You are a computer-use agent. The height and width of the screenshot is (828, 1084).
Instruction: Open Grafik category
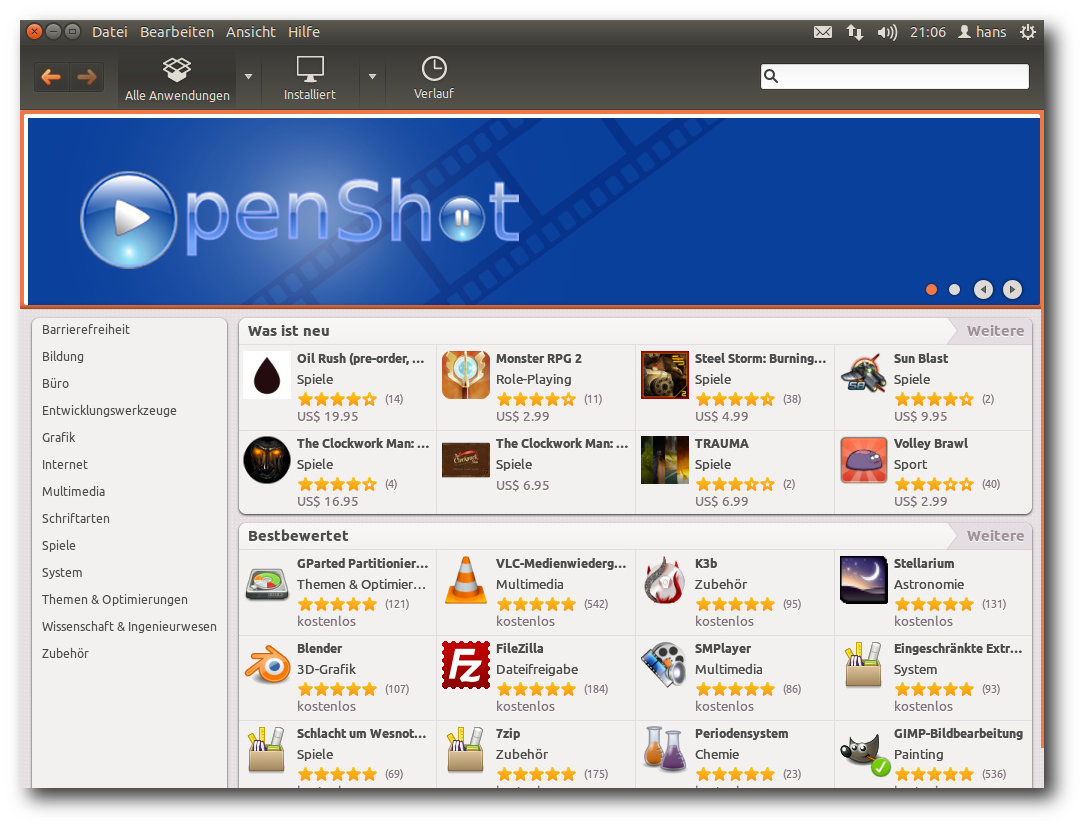coord(58,437)
